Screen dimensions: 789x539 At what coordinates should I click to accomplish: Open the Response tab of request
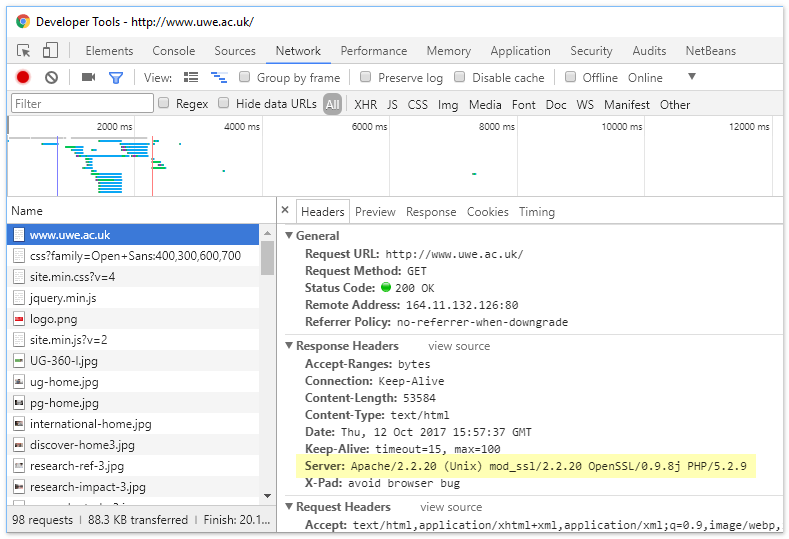[x=431, y=212]
